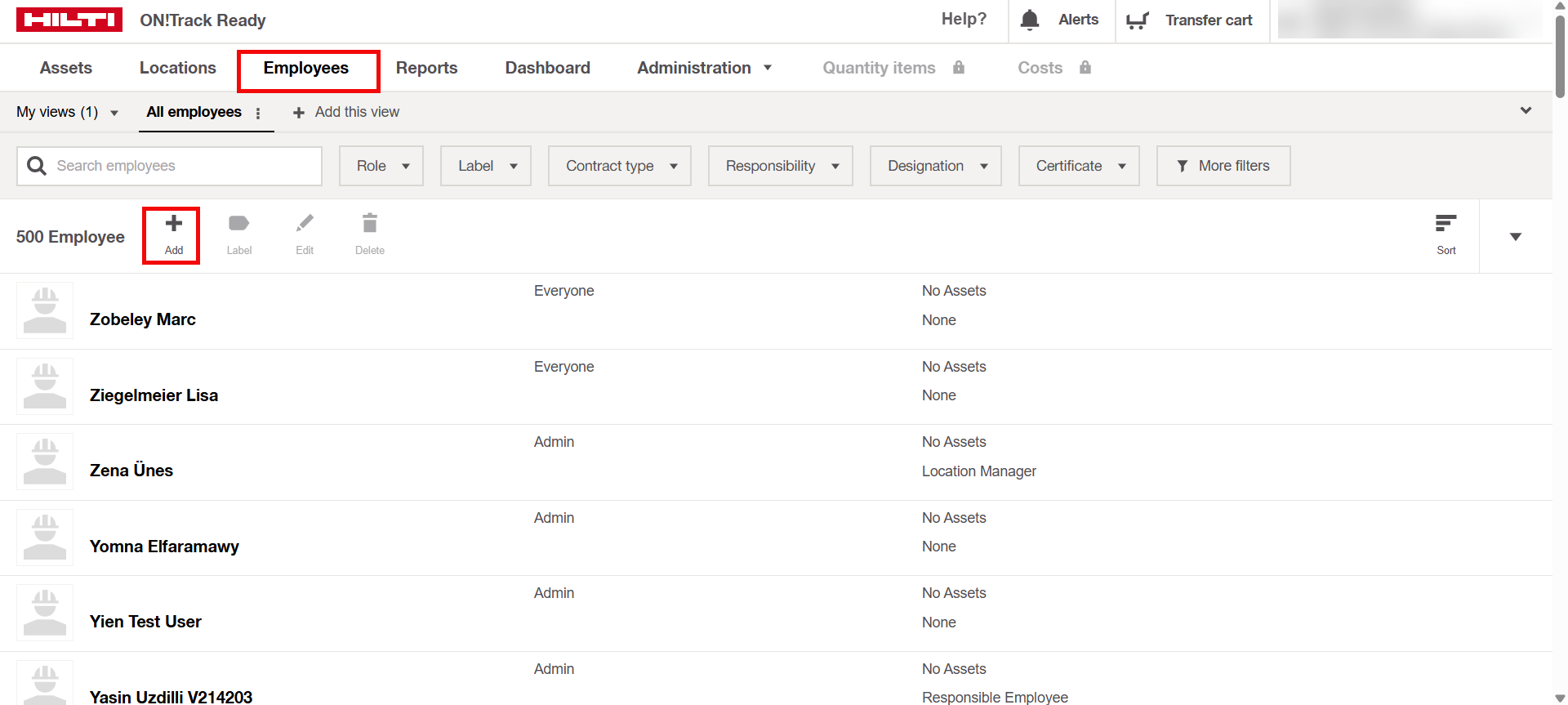This screenshot has width=1568, height=705.
Task: Click the Add employee plus icon
Action: click(x=173, y=224)
